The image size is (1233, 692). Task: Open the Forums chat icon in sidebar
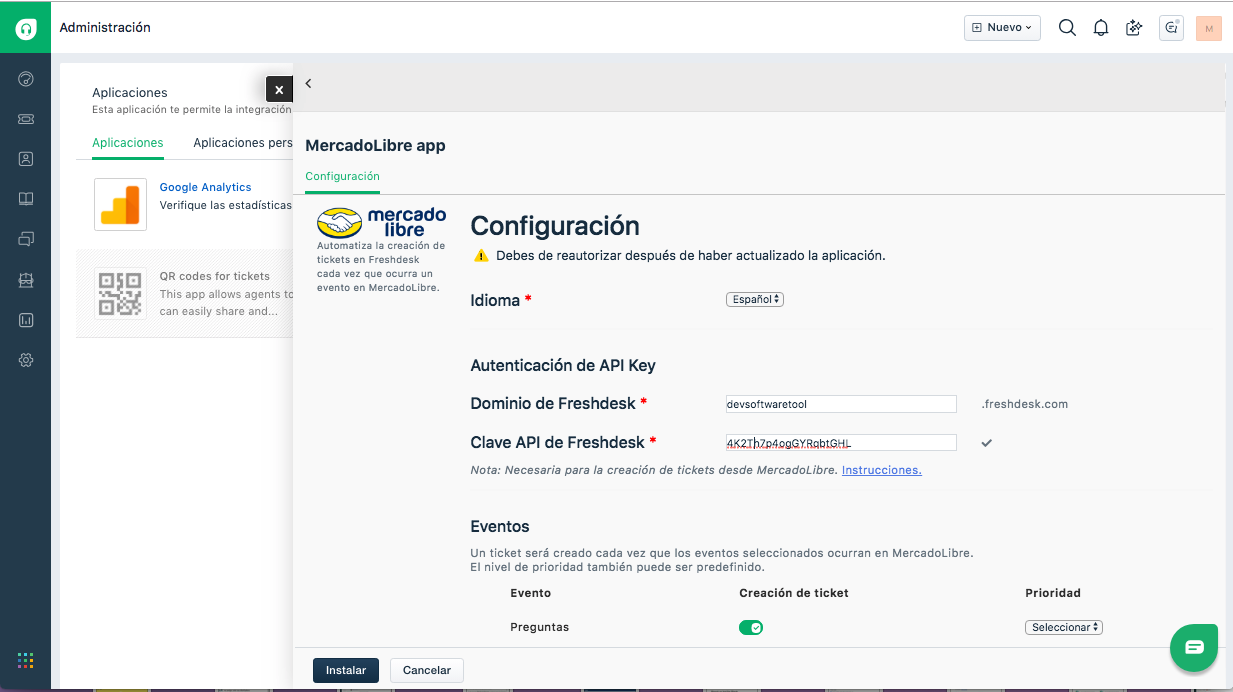(26, 239)
